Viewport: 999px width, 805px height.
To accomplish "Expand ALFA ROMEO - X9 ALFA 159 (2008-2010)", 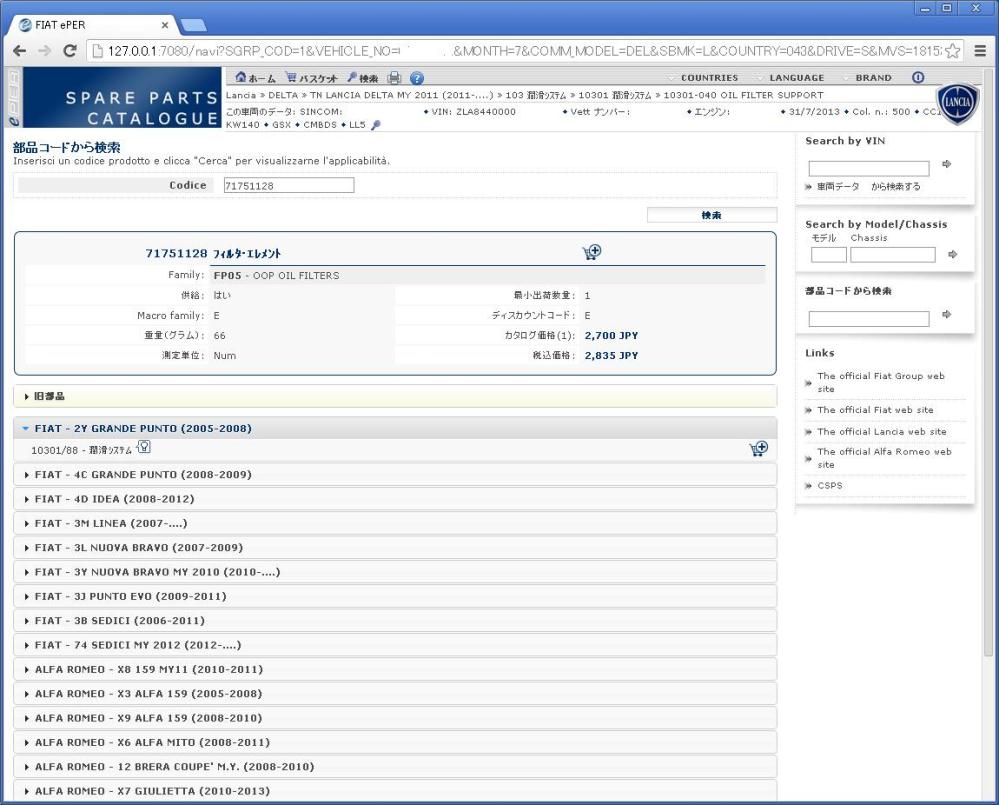I will 395,718.
